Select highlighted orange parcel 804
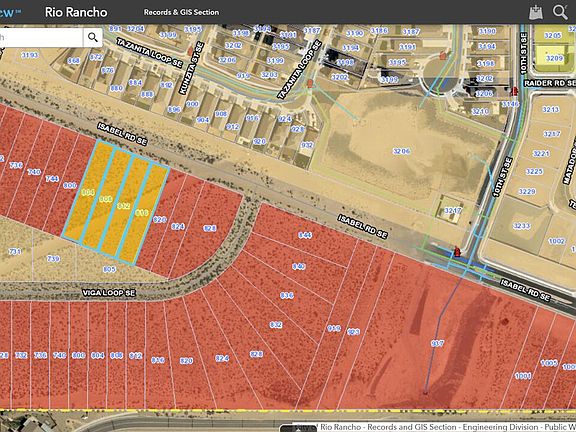This screenshot has width=576, height=432. pos(88,191)
